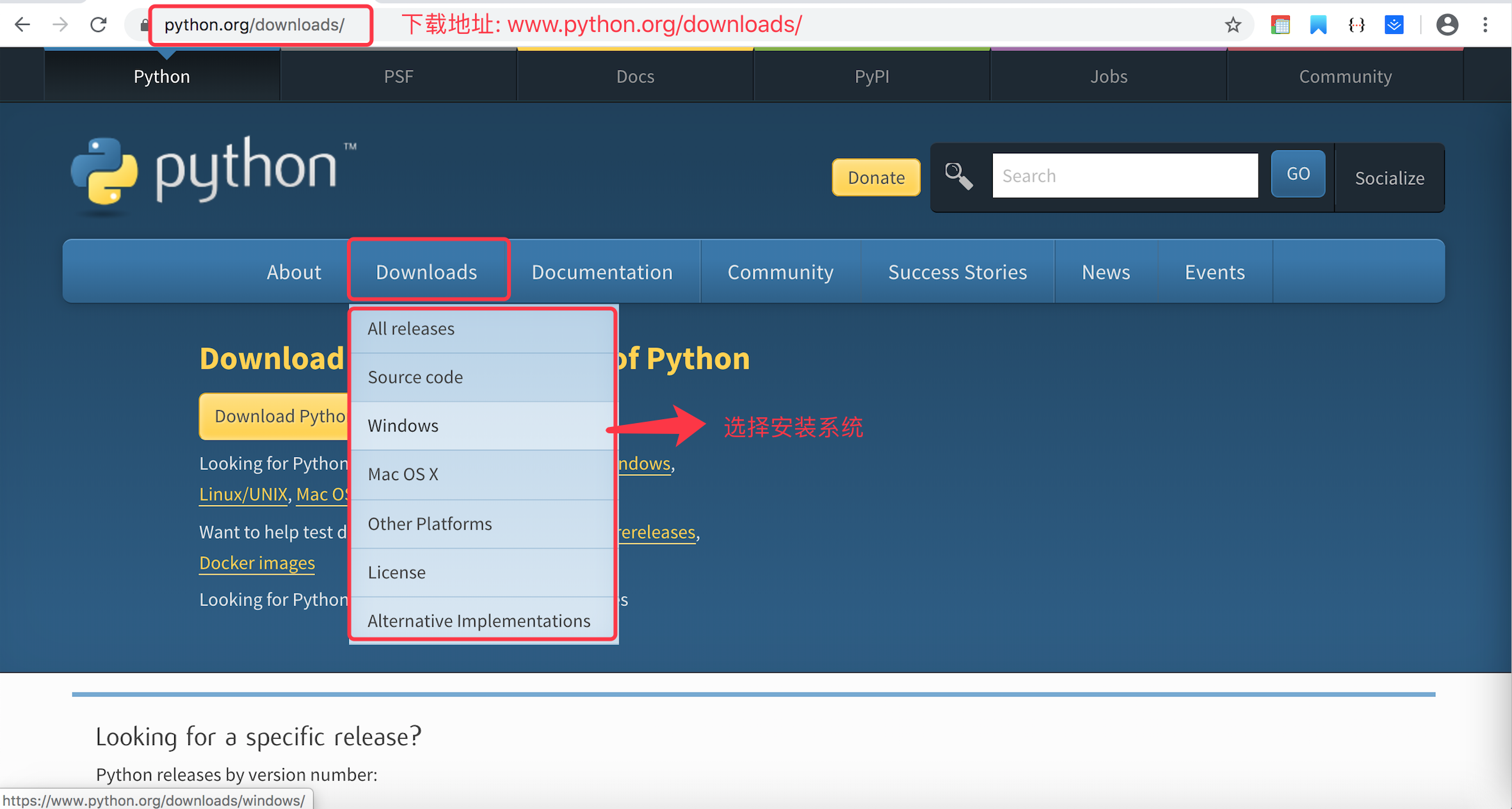
Task: Open the grid calendar extension icon
Action: point(1280,25)
